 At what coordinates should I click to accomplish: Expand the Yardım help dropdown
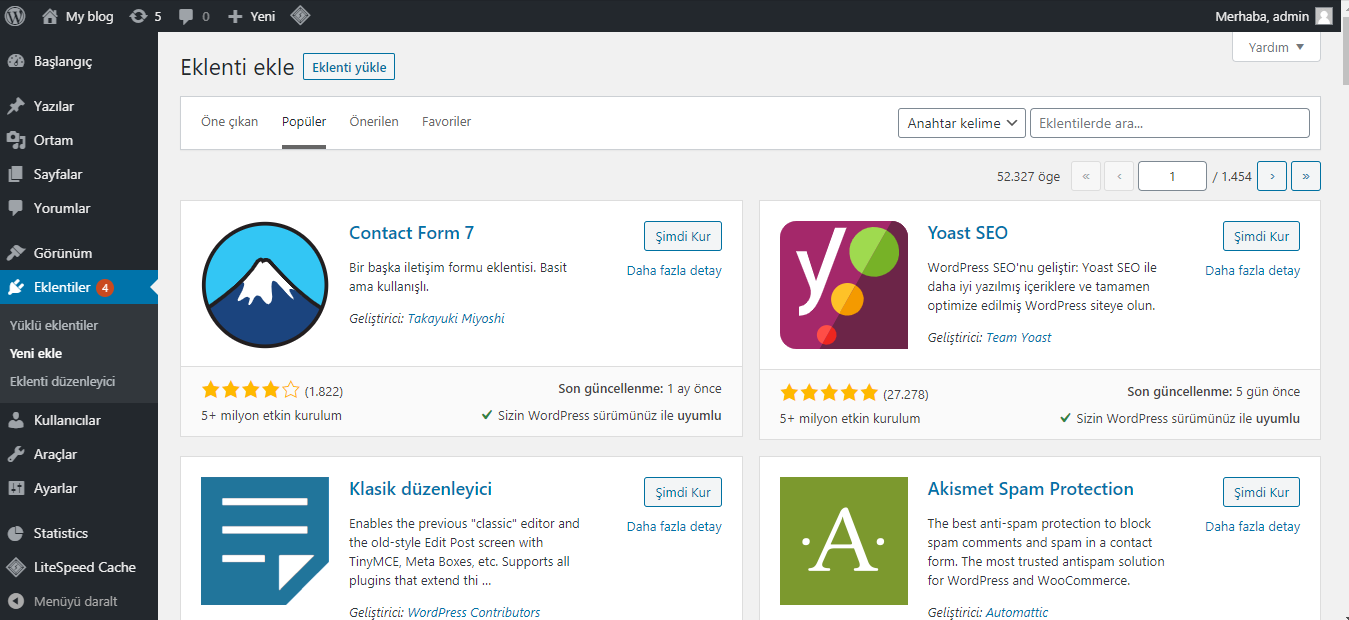tap(1276, 47)
